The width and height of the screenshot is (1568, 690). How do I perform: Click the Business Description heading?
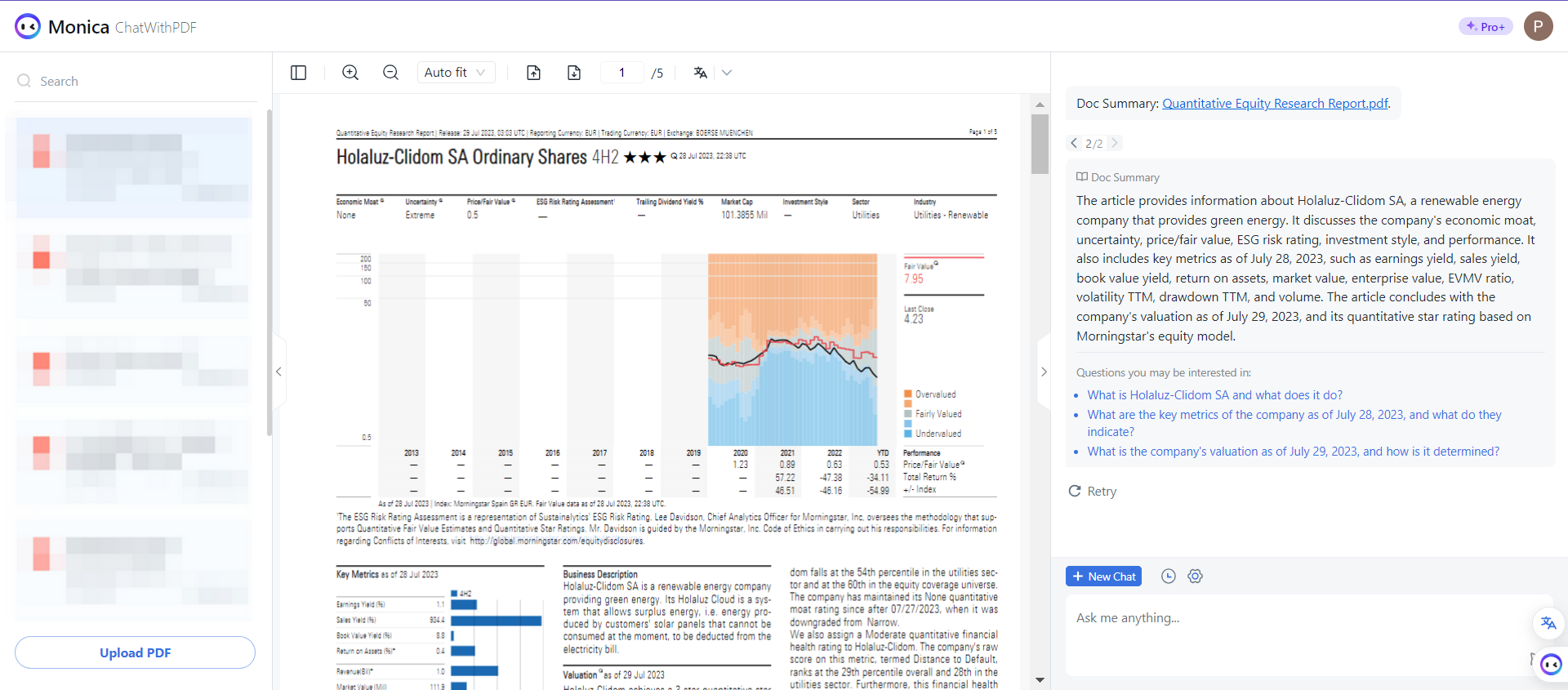click(600, 574)
